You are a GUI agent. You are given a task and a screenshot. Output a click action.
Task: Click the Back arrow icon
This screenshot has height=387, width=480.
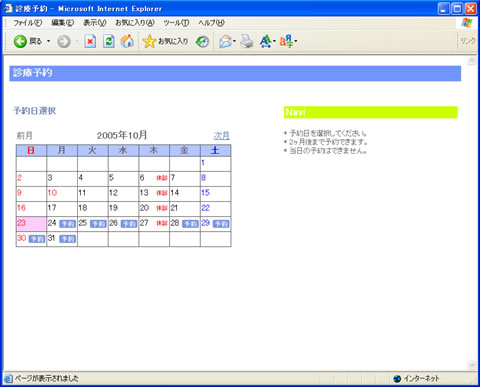pyautogui.click(x=20, y=41)
